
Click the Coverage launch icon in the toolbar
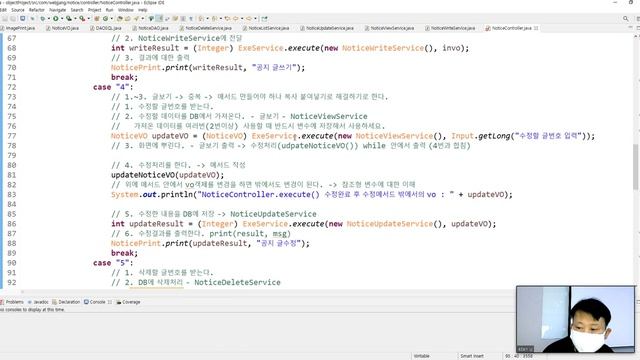[68, 18]
